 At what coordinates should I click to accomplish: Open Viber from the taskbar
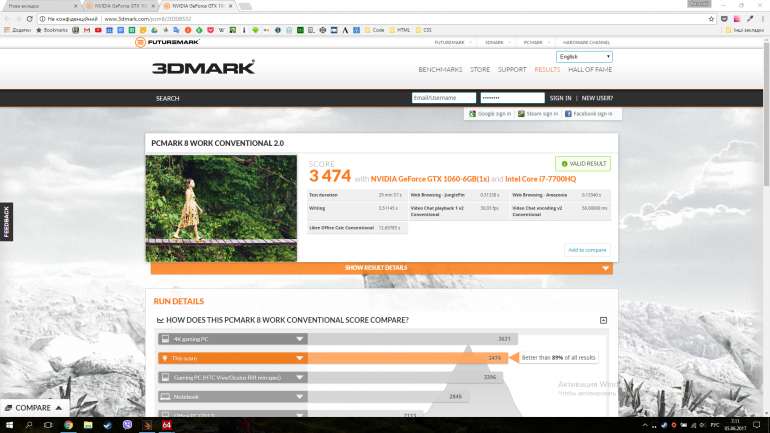click(x=127, y=425)
